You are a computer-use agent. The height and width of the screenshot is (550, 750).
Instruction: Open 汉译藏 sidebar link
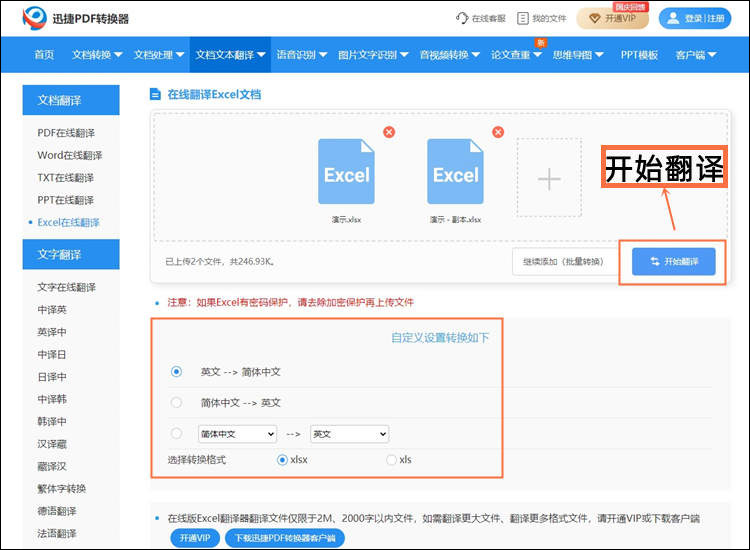coord(52,444)
